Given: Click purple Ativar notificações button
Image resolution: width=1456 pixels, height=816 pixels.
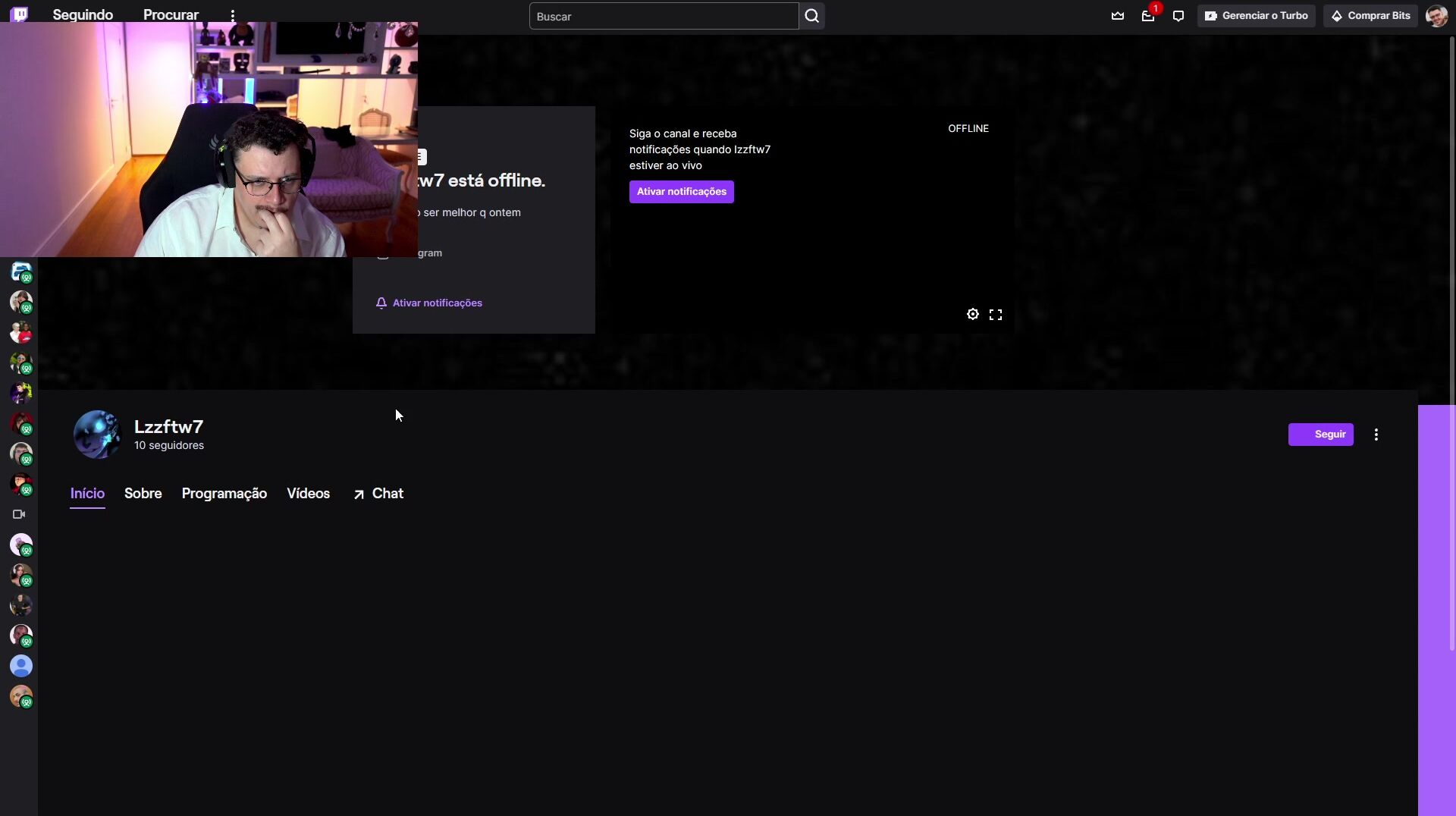Looking at the screenshot, I should [x=681, y=192].
